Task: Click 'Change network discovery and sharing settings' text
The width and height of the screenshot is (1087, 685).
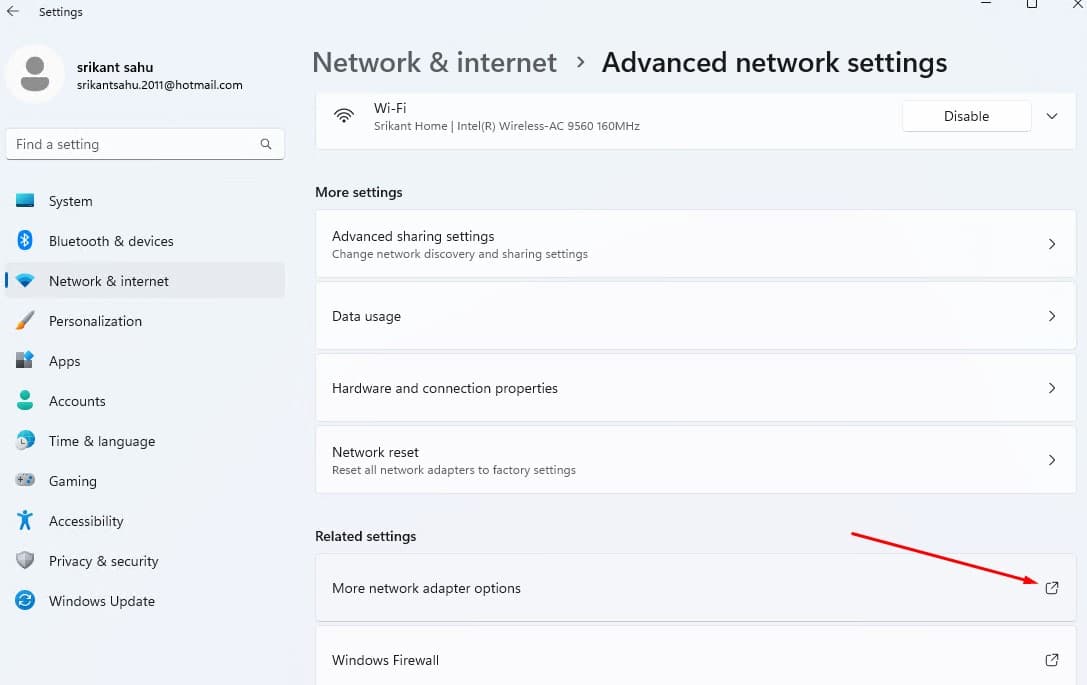Action: tap(460, 254)
